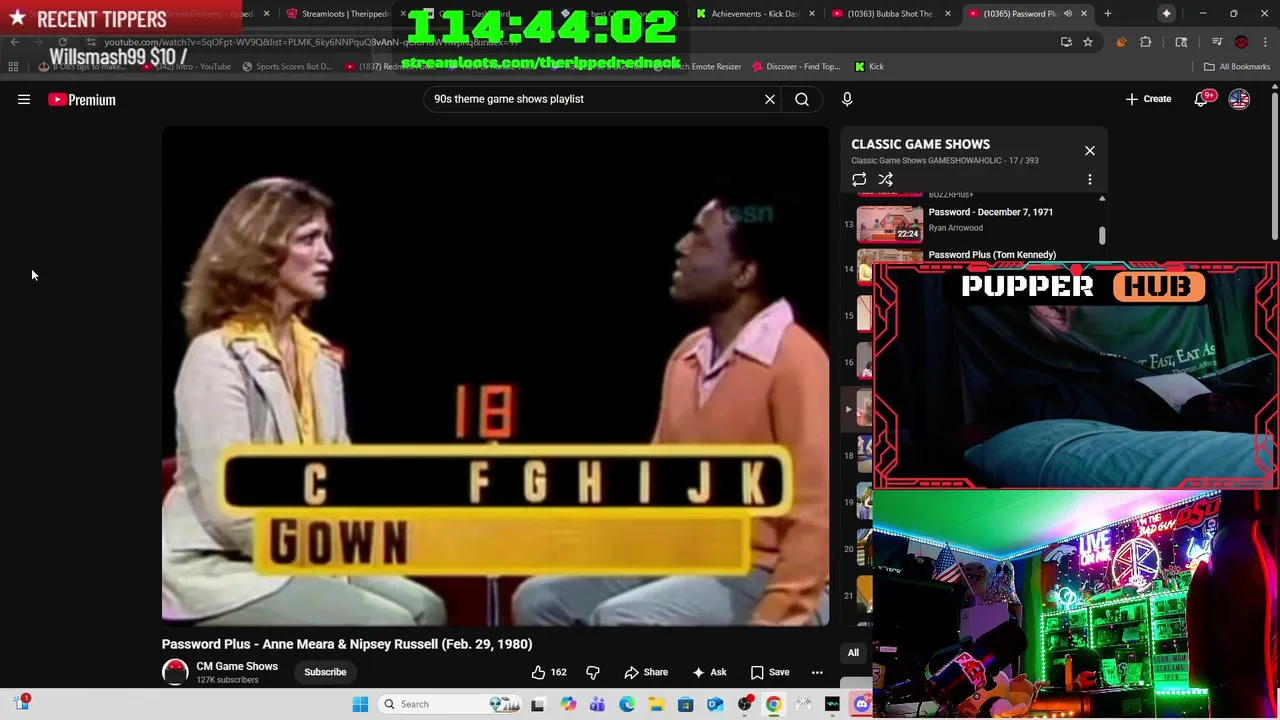Open the CM Game Shows channel name link
Image resolution: width=1280 pixels, height=720 pixels.
pyautogui.click(x=237, y=666)
